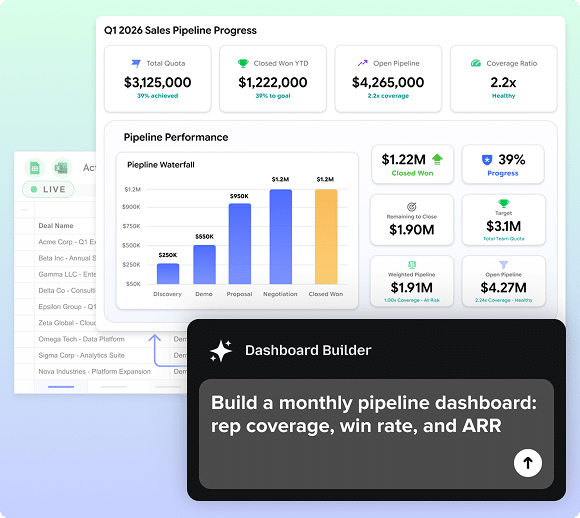This screenshot has height=518, width=580.
Task: Select the 'Acme Corp - Q1' row
Action: [x=55, y=242]
